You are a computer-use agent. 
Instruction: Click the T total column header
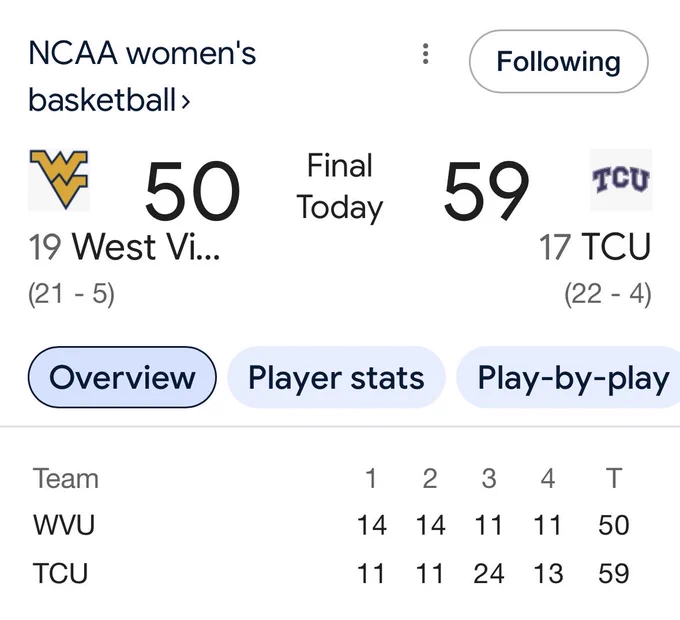(614, 478)
